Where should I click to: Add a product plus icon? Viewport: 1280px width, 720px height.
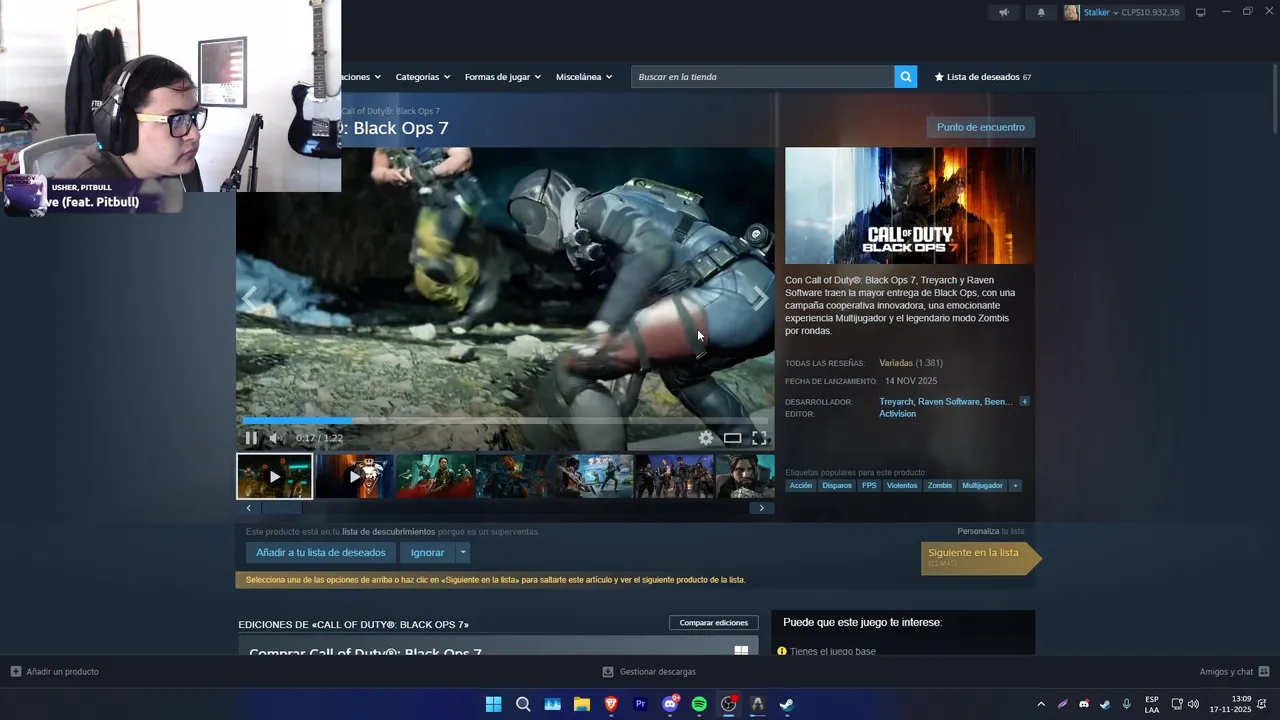pyautogui.click(x=16, y=672)
